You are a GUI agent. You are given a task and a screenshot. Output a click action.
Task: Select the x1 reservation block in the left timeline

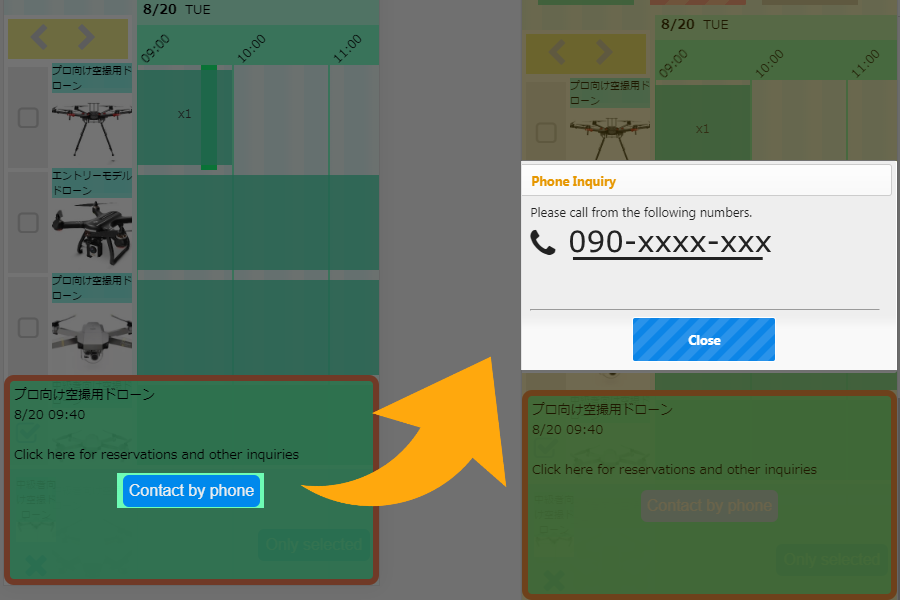[x=184, y=114]
